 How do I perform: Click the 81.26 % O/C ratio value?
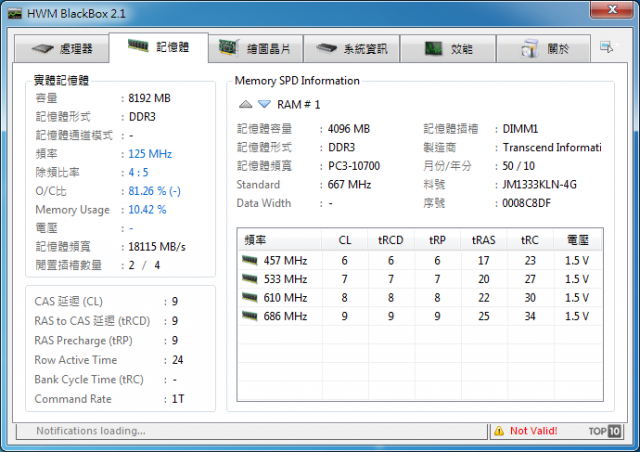(154, 191)
